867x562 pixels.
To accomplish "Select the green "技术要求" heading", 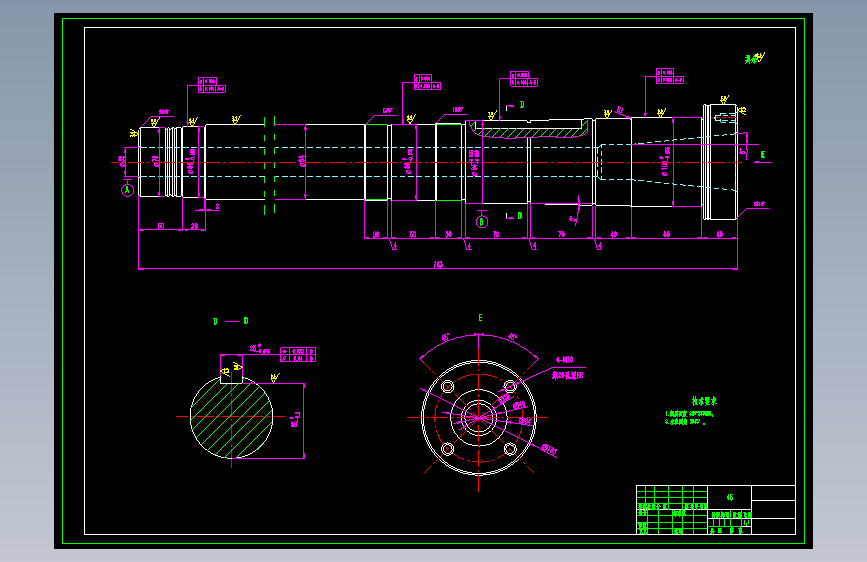I will [704, 401].
